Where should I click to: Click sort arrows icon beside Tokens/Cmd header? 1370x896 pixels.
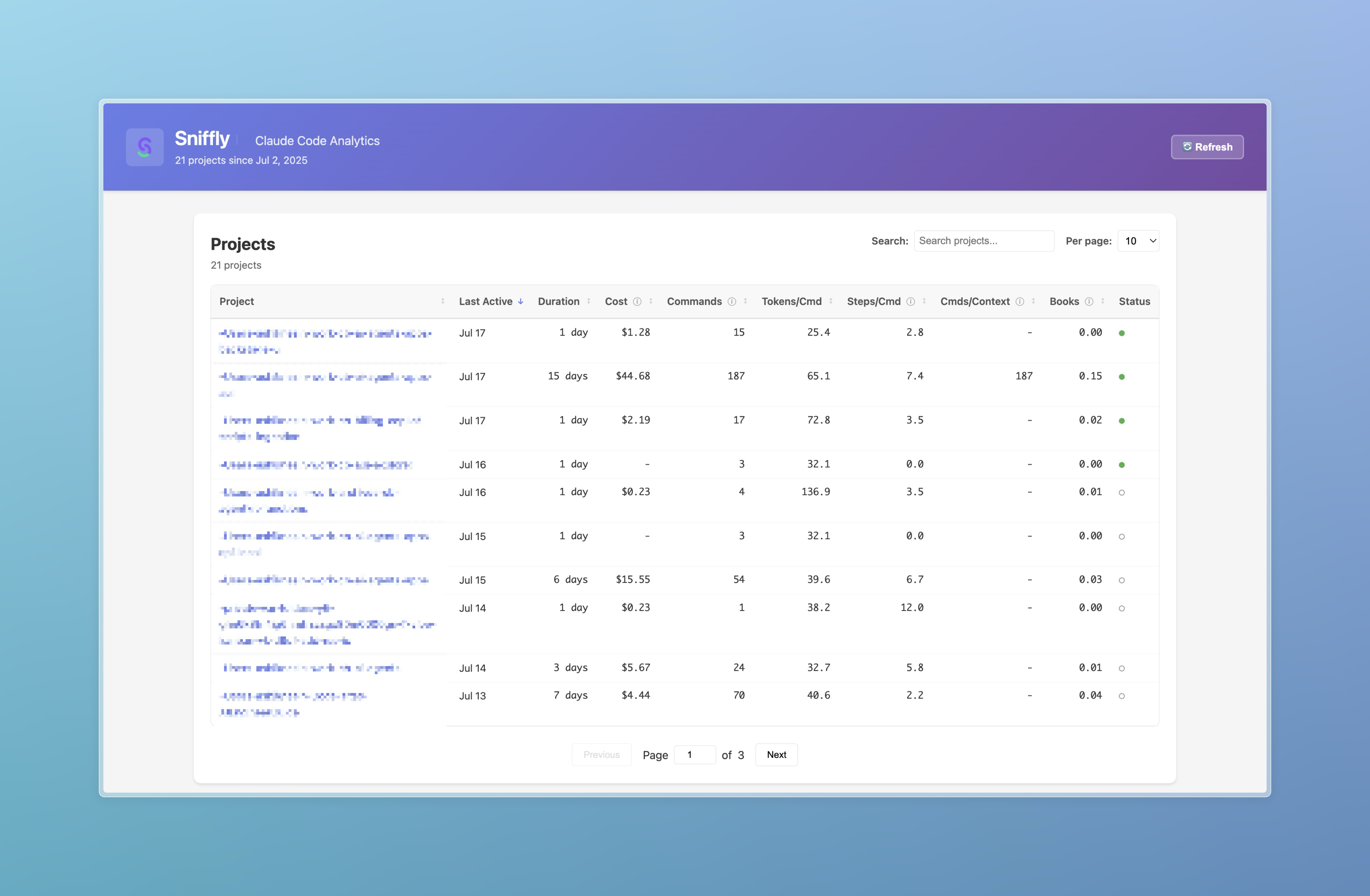[x=831, y=302]
